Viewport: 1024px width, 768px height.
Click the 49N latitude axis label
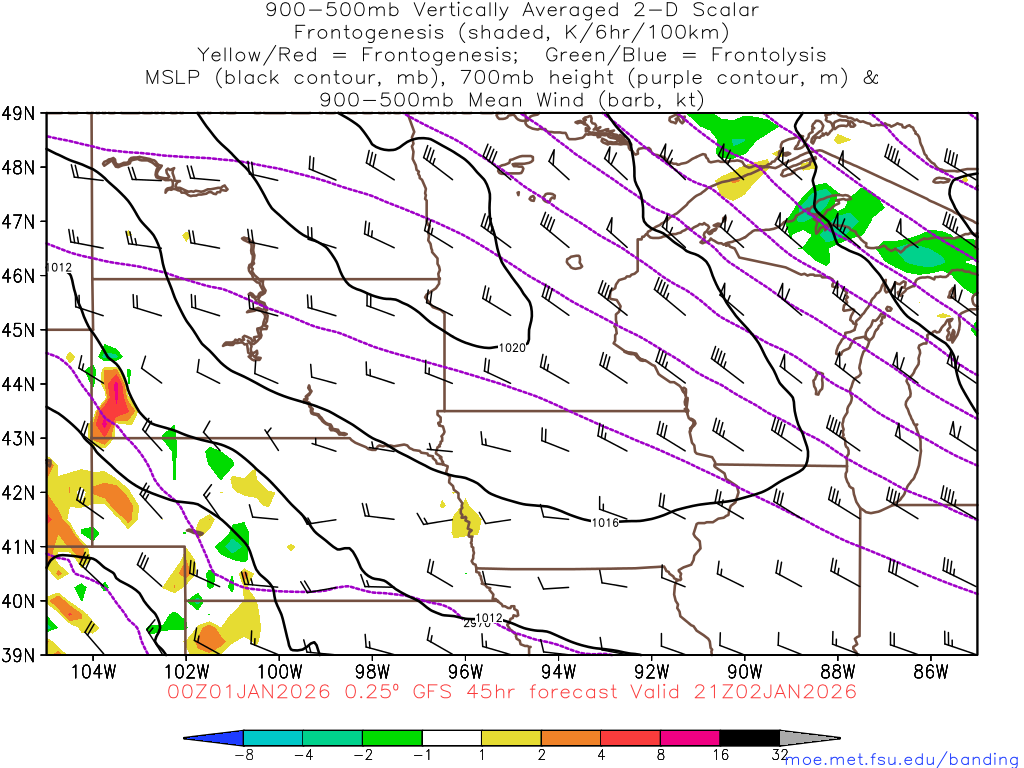(22, 113)
